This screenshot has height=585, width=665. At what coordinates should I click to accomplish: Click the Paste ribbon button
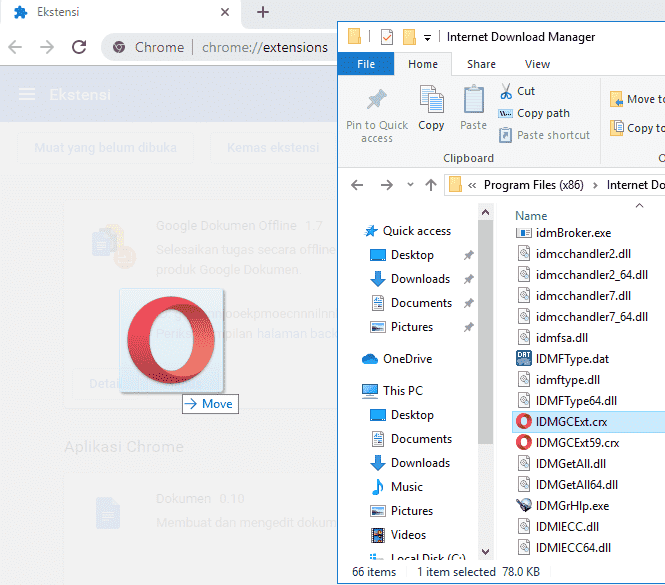point(473,108)
